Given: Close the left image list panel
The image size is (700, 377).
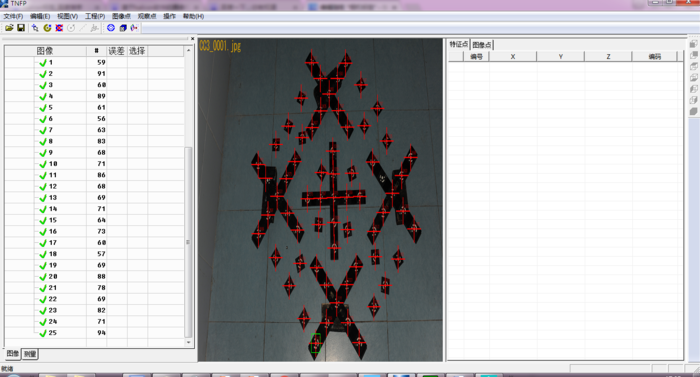Looking at the screenshot, I should tap(192, 39).
